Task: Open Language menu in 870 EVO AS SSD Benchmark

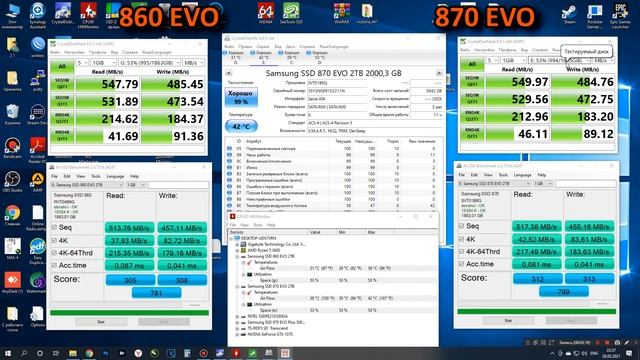Action: [522, 175]
